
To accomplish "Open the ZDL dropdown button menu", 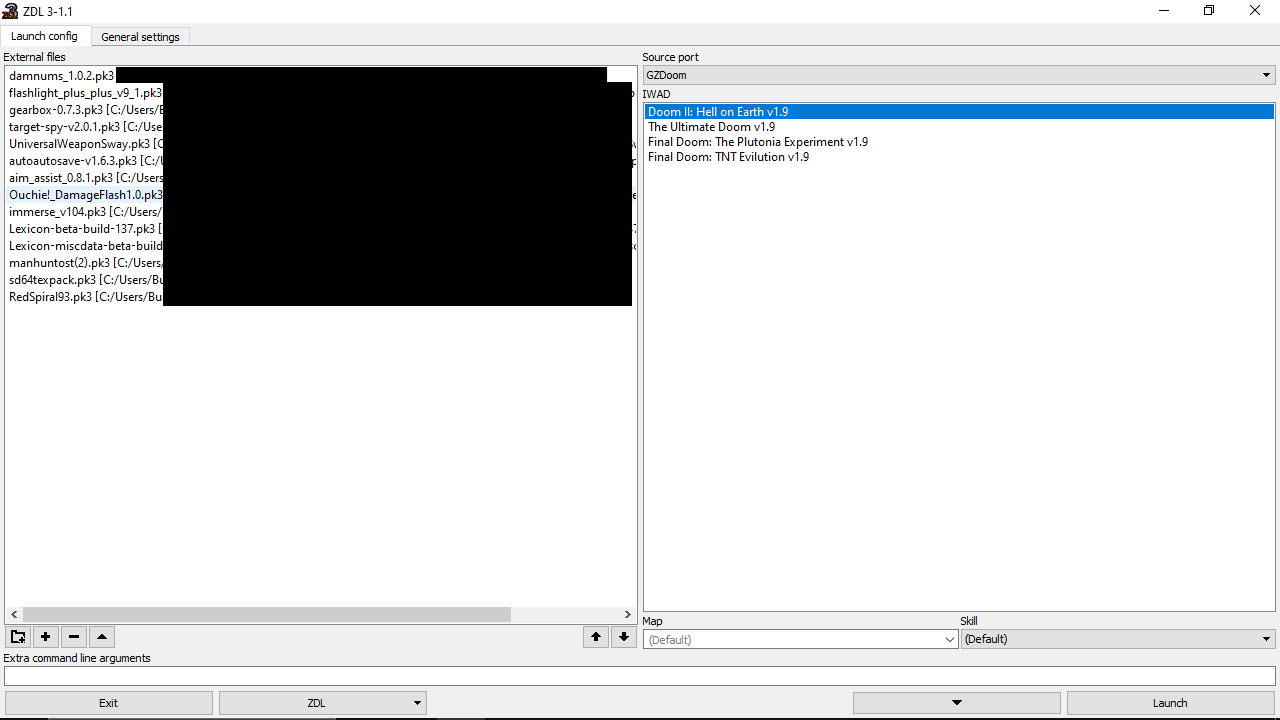I will (323, 703).
